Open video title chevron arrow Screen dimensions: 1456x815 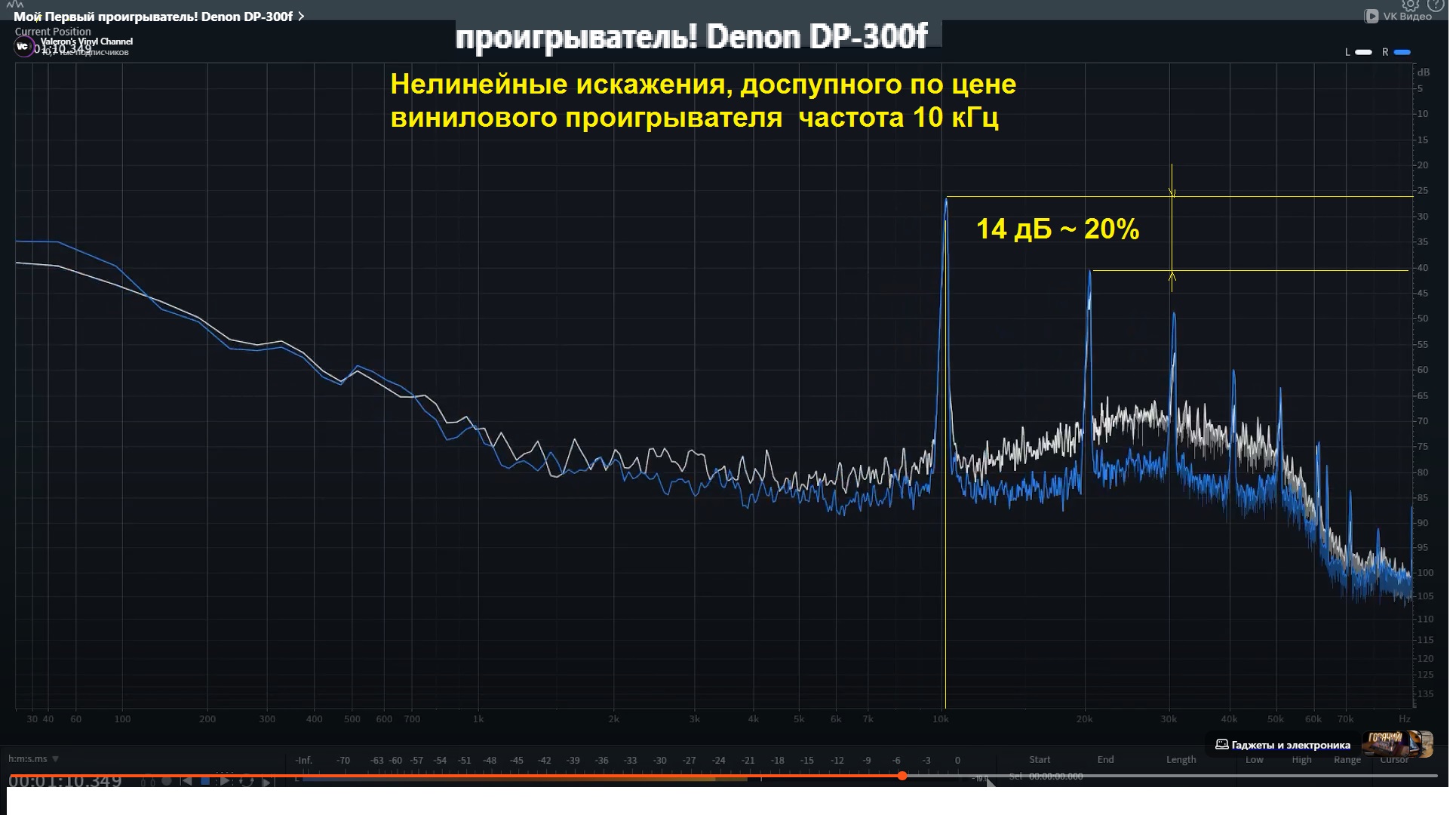tap(302, 16)
